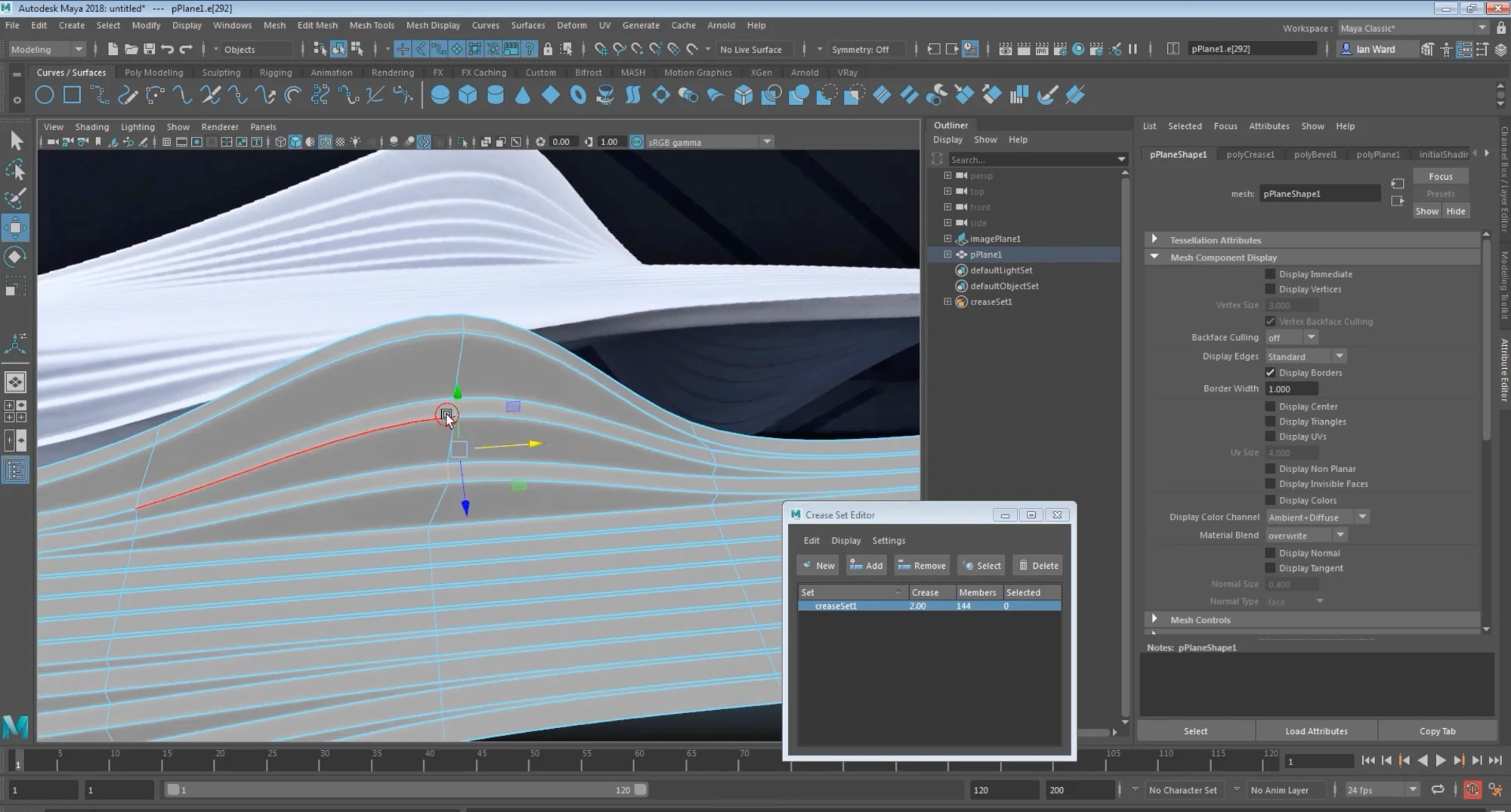Create a polygon cube from the shelf

(468, 95)
